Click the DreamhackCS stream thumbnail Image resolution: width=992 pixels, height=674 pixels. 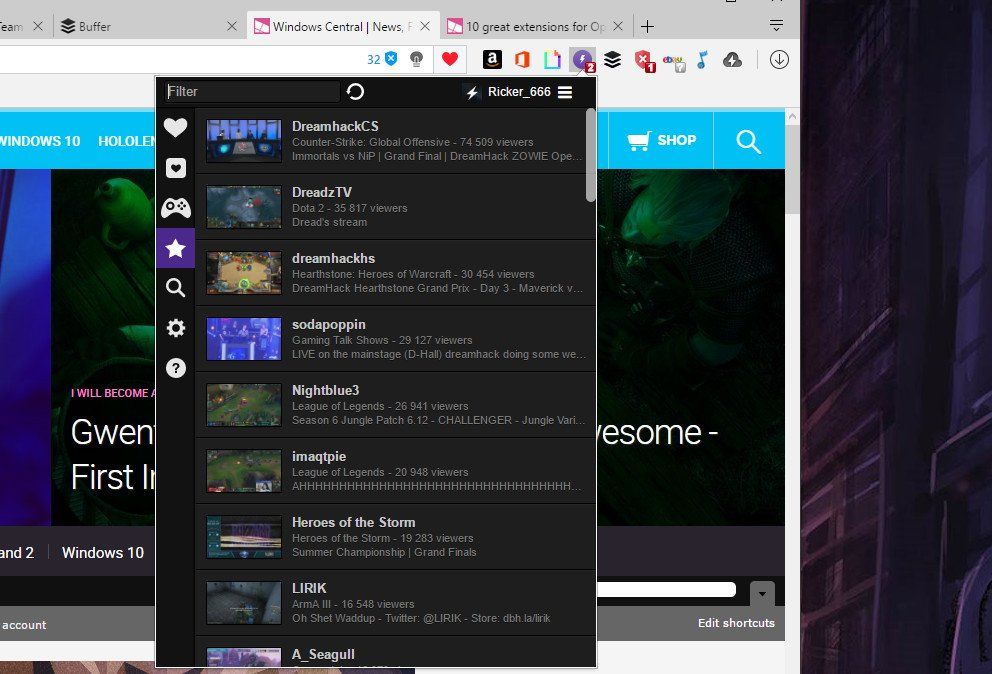pos(243,141)
